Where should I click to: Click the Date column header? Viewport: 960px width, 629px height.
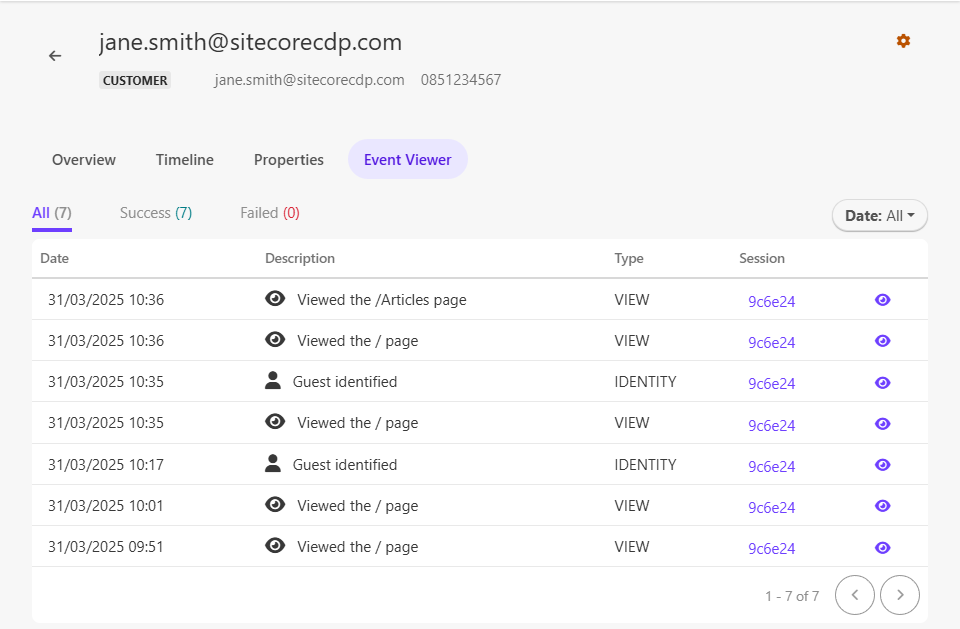point(55,258)
